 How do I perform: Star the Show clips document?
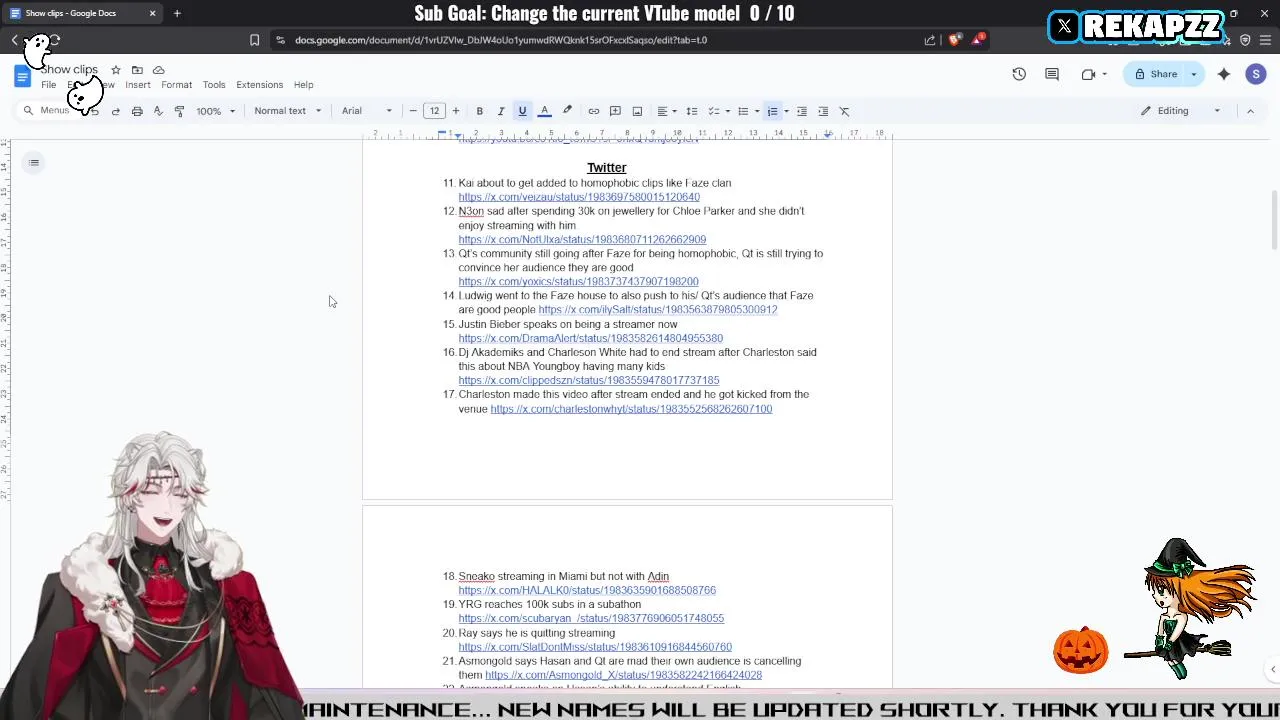pyautogui.click(x=116, y=70)
